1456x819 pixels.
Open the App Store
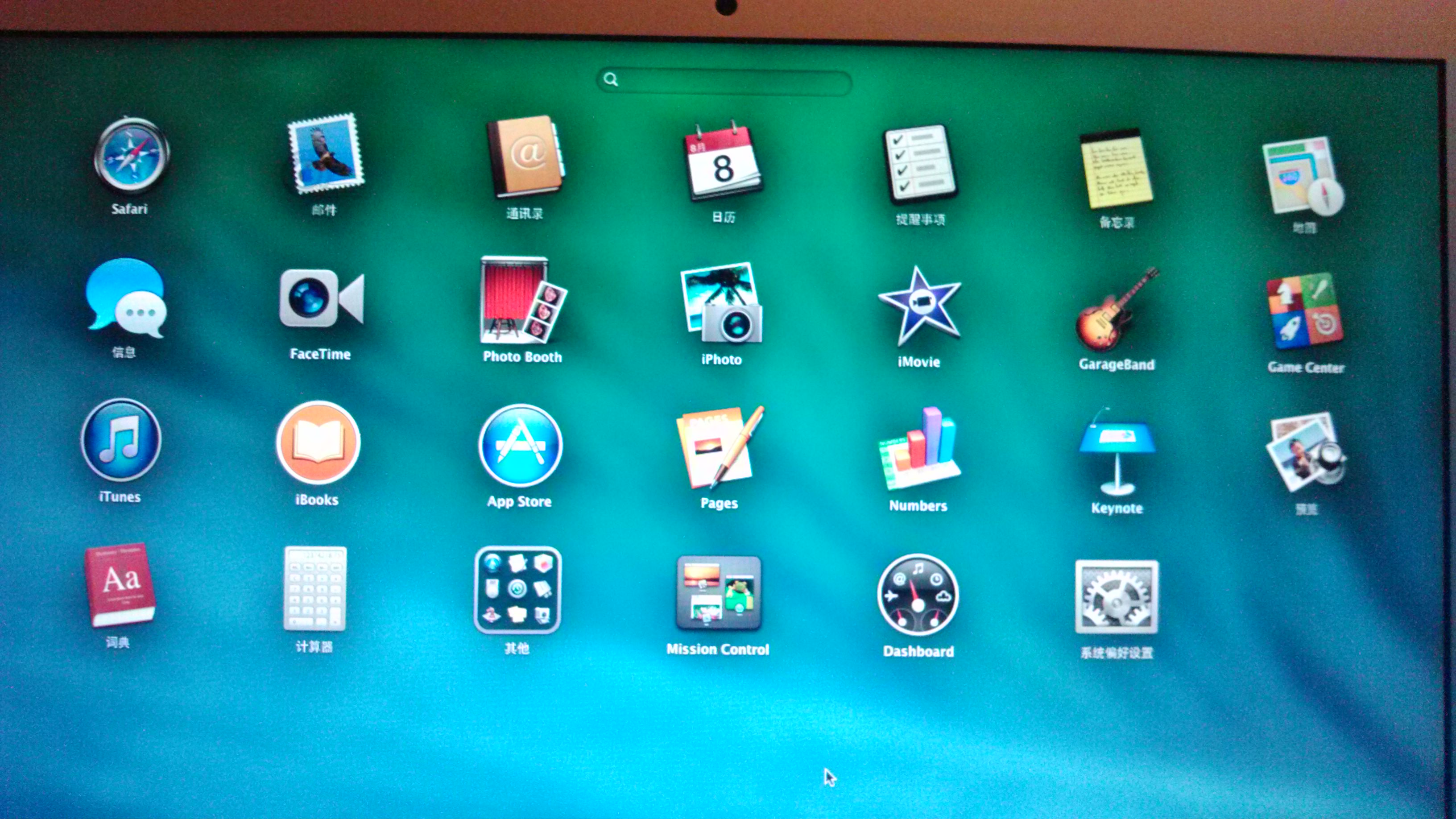point(520,445)
